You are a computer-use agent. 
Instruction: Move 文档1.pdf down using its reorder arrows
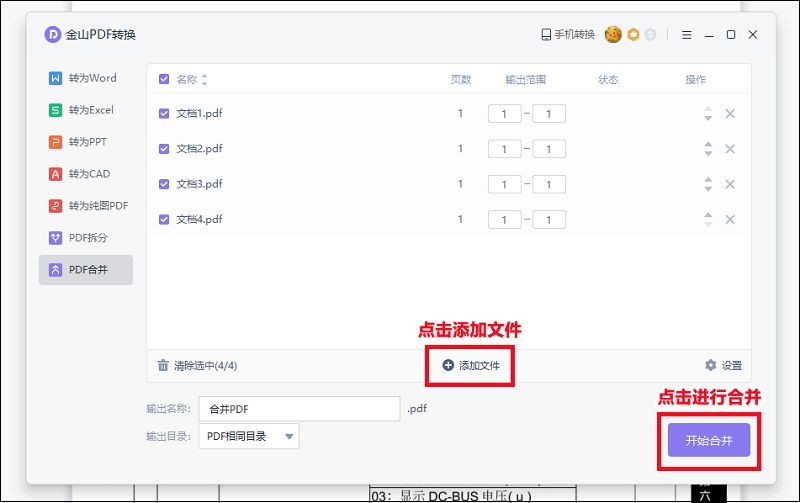coord(708,117)
